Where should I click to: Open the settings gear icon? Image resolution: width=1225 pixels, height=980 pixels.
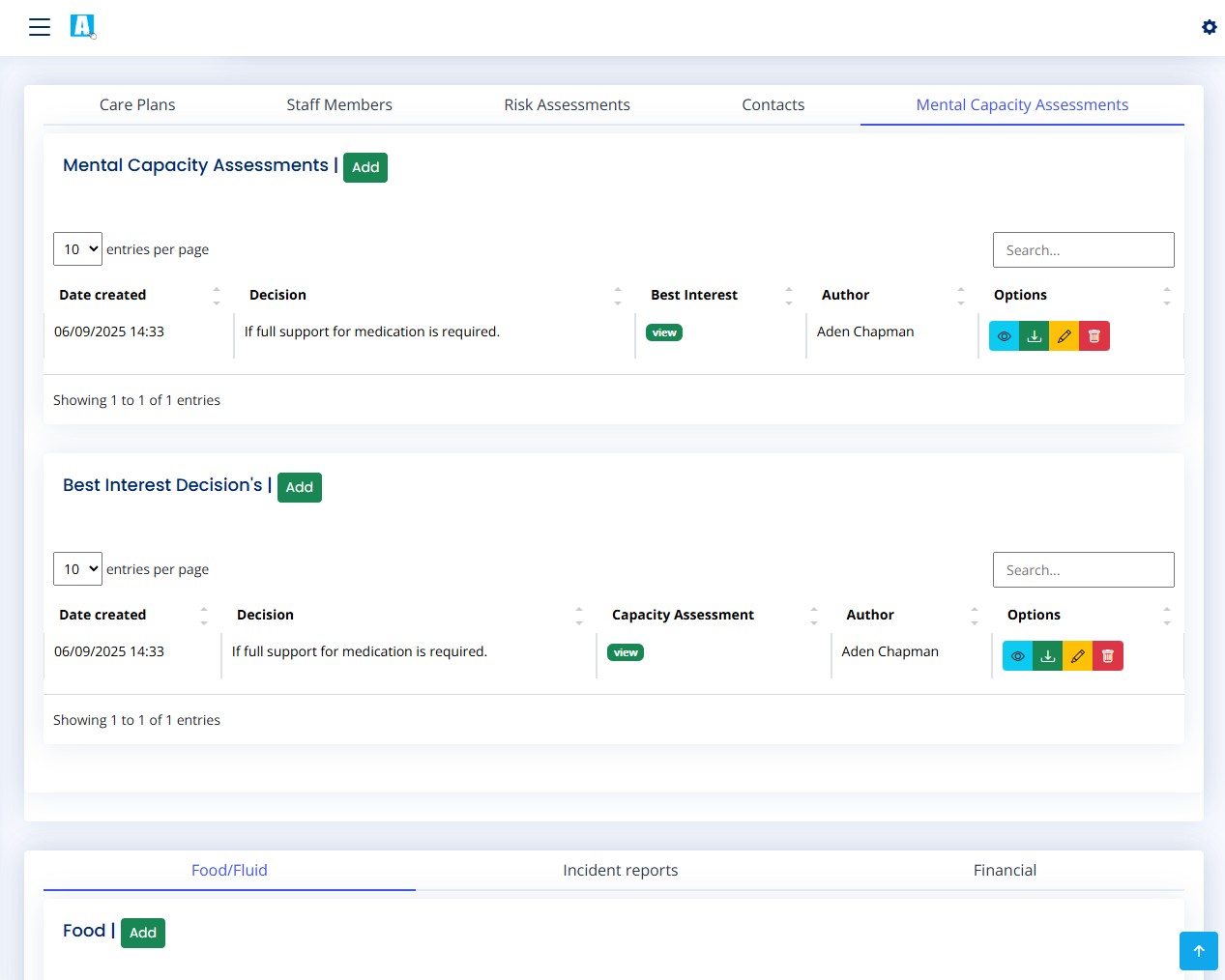1209,27
